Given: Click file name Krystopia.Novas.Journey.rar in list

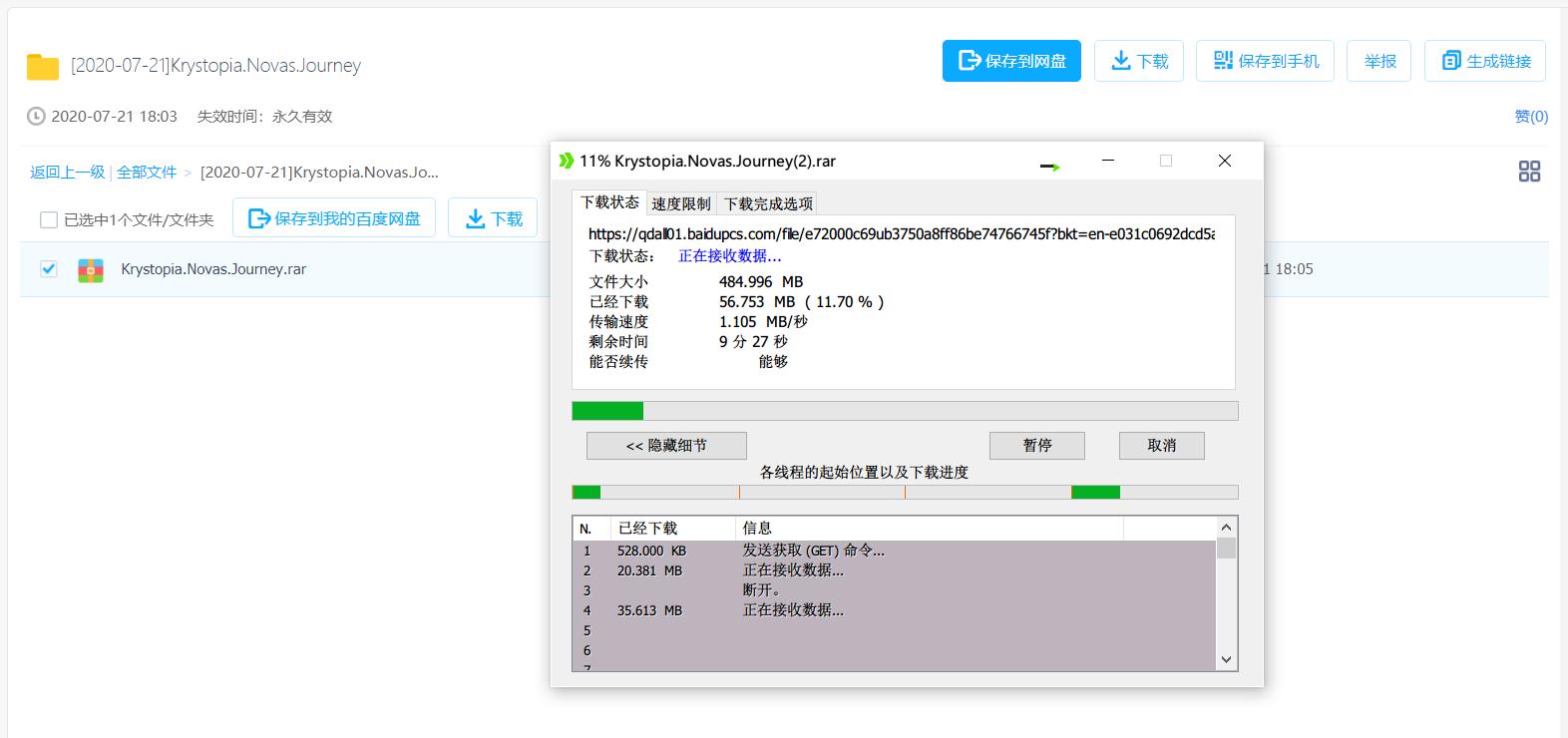Looking at the screenshot, I should (213, 269).
